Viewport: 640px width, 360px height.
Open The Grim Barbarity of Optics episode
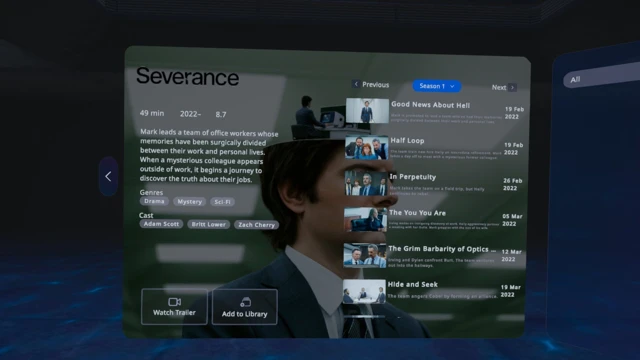pyautogui.click(x=434, y=255)
